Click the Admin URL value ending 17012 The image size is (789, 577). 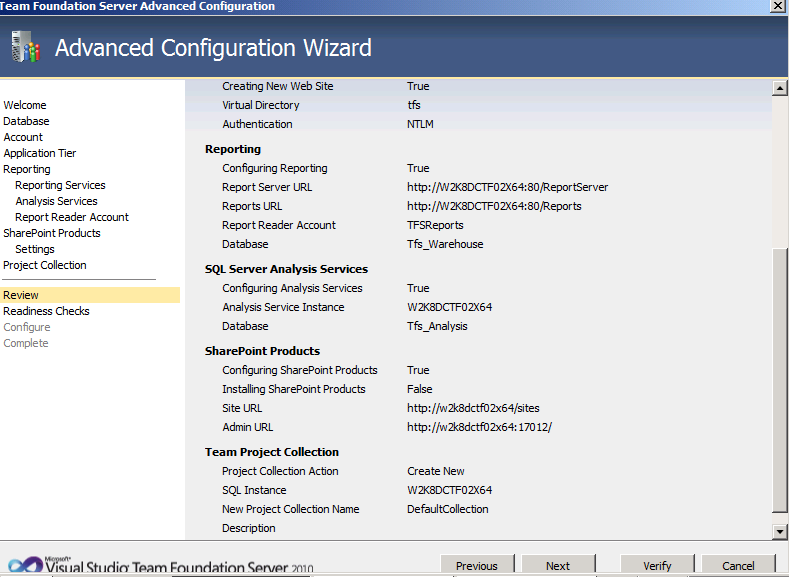tap(479, 427)
